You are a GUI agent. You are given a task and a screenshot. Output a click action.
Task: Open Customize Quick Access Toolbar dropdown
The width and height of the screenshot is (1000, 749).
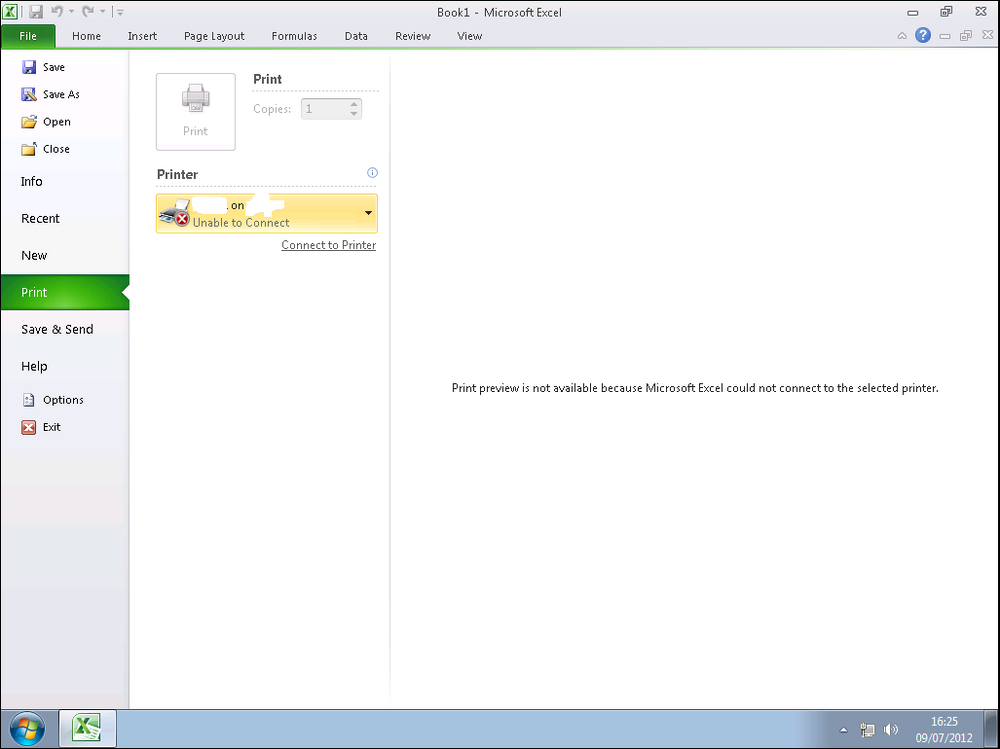pos(120,12)
